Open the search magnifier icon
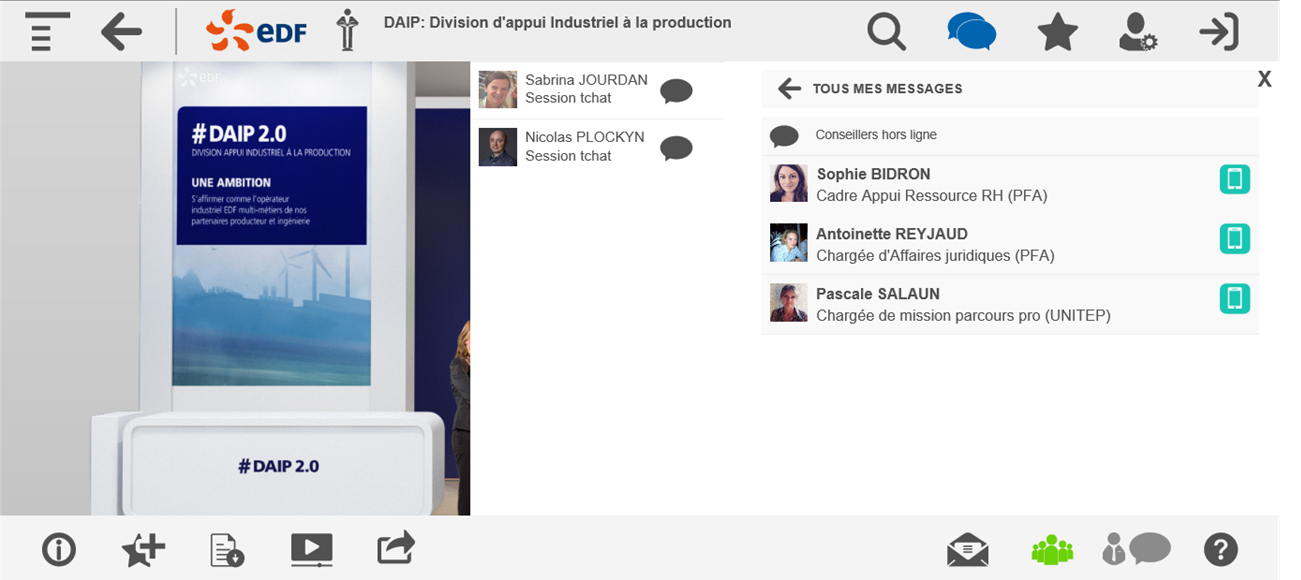The image size is (1301, 580). [886, 32]
